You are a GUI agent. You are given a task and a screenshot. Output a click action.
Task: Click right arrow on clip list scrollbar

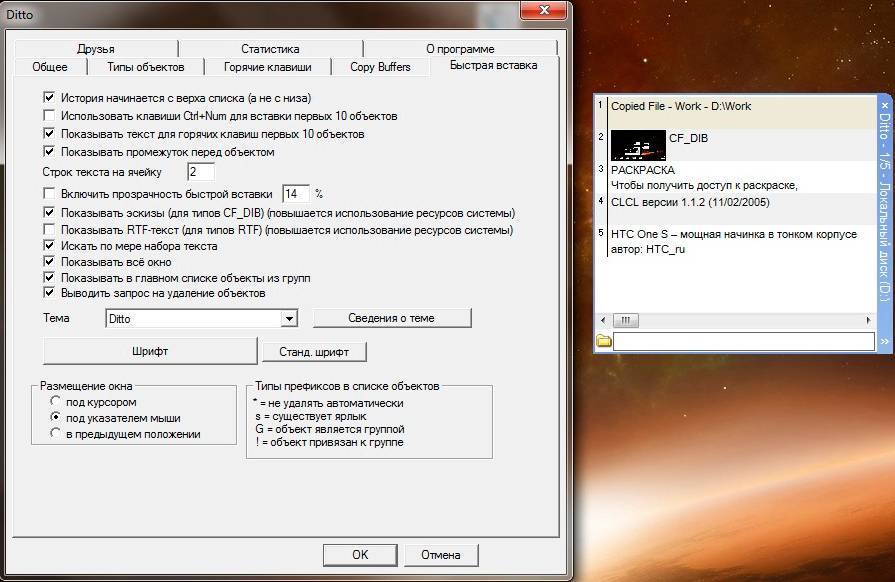[866, 321]
